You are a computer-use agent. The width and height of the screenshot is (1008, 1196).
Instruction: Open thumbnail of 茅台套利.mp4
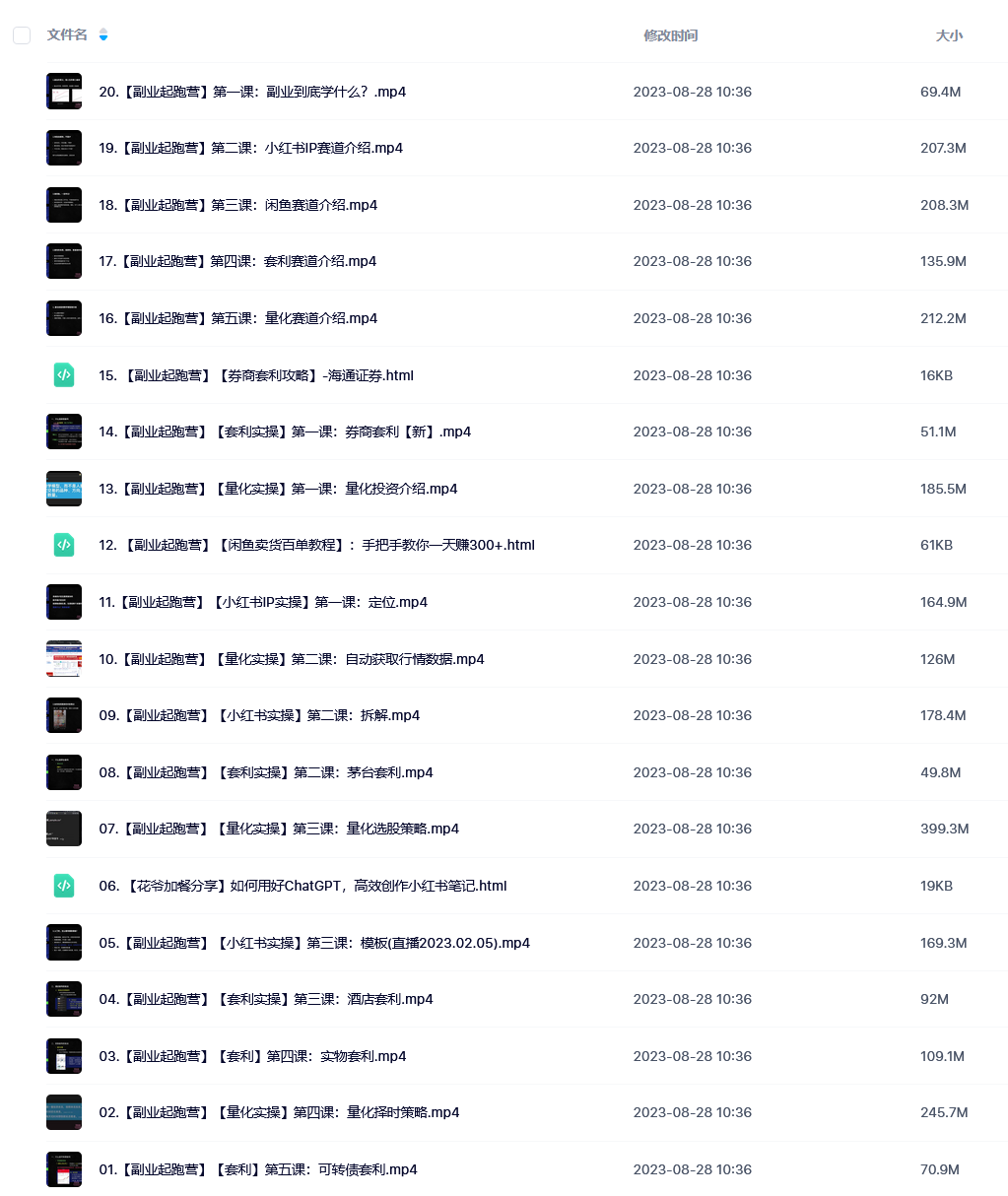64,771
